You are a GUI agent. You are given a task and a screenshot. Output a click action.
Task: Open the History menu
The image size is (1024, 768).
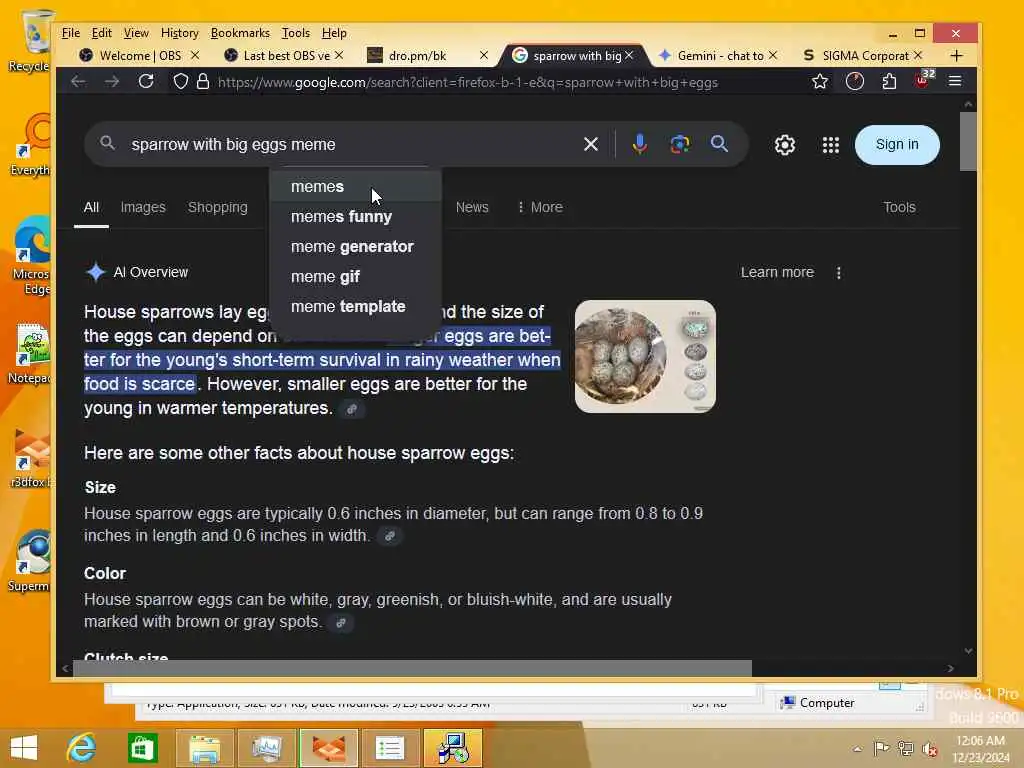(180, 33)
